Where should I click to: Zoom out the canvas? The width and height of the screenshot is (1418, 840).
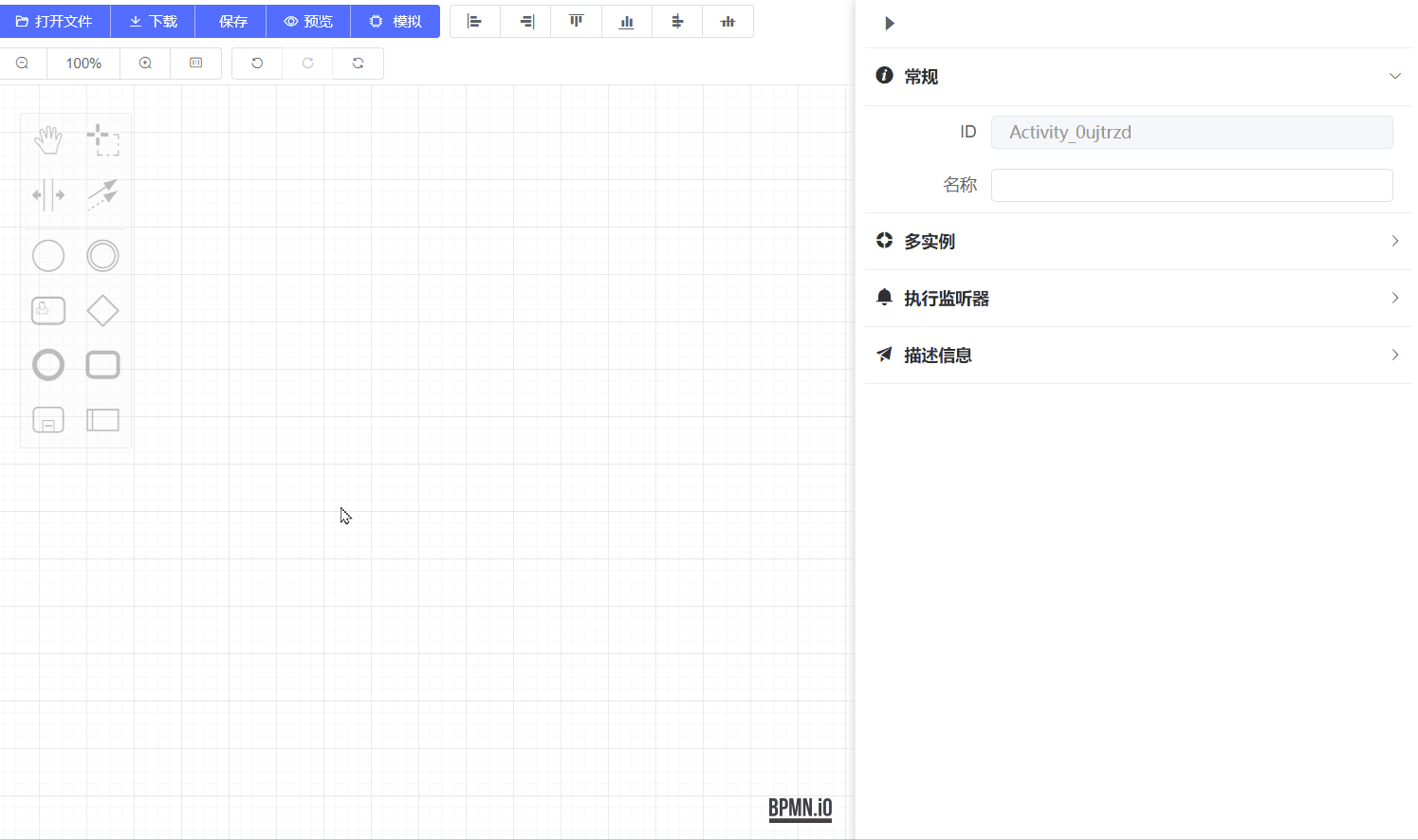(23, 64)
